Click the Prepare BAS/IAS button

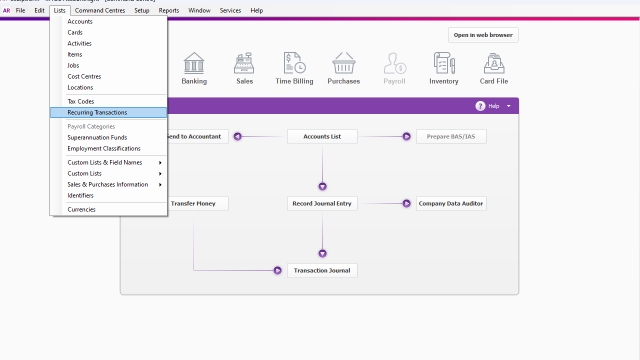tap(451, 136)
